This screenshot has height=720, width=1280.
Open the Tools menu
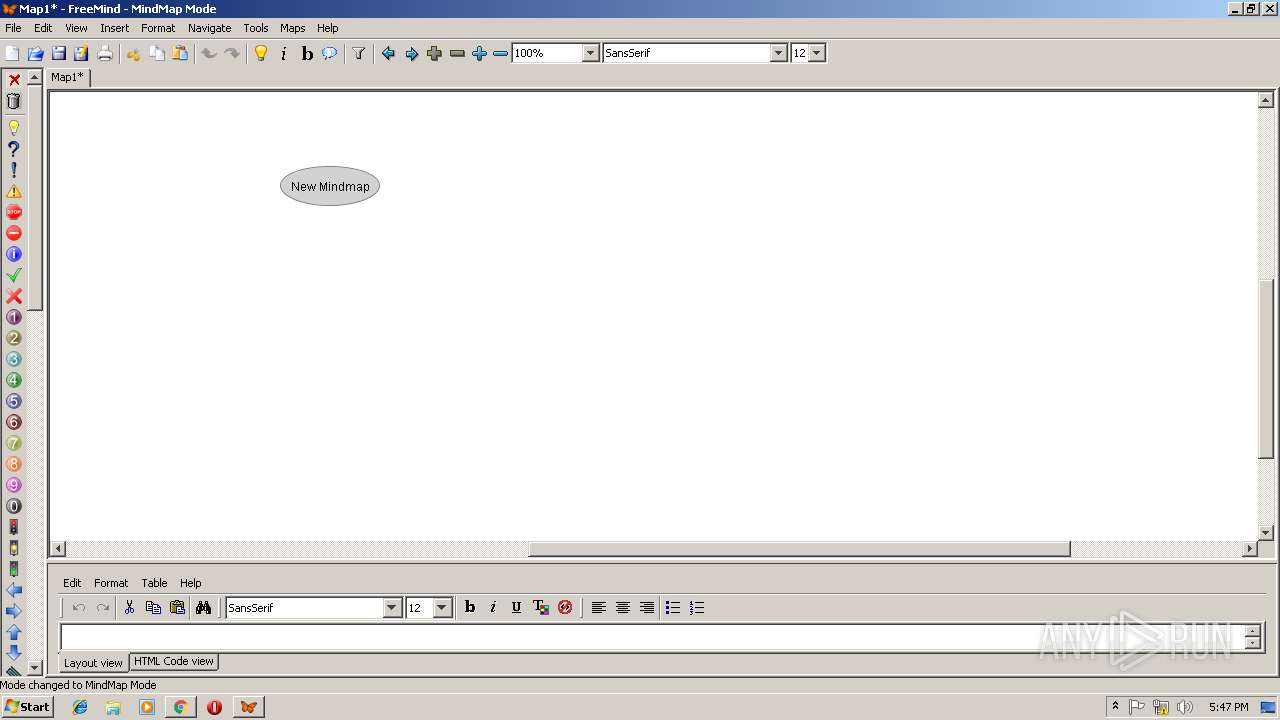255,28
